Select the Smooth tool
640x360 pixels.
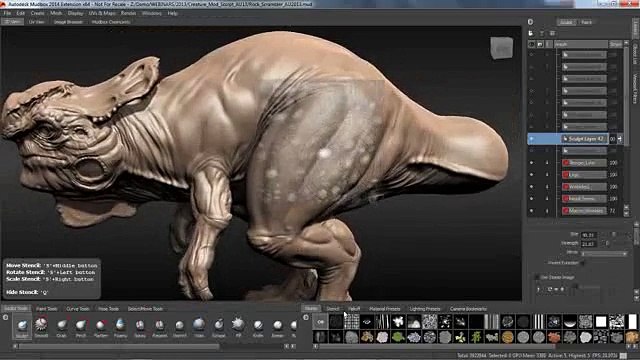point(41,327)
